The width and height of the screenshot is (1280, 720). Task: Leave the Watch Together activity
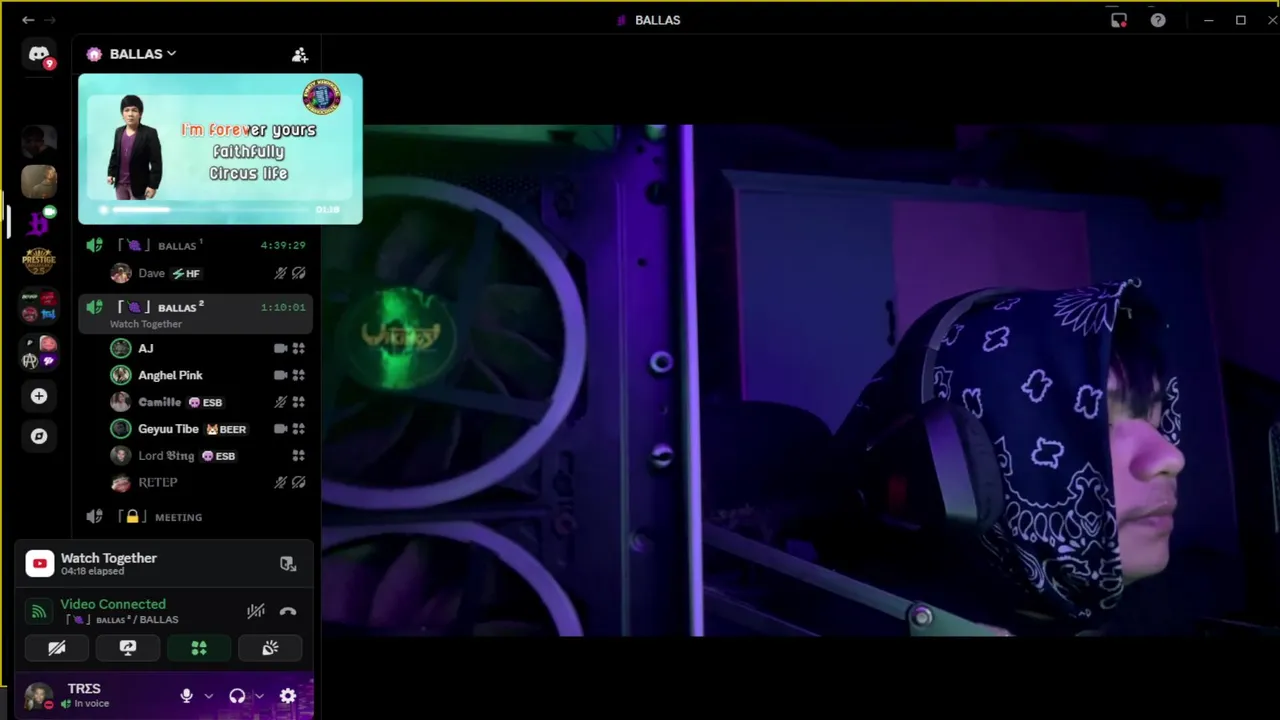288,564
